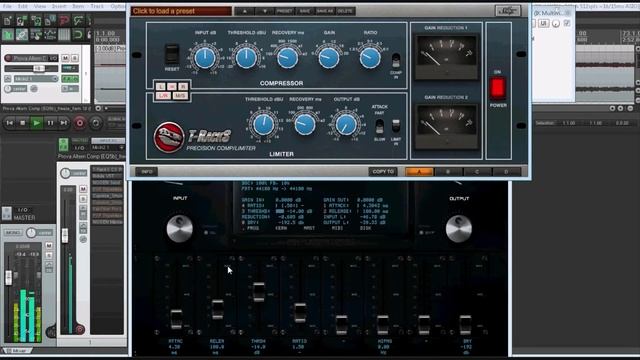The height and width of the screenshot is (360, 640).
Task: Select the L channel button
Action: (x=160, y=86)
